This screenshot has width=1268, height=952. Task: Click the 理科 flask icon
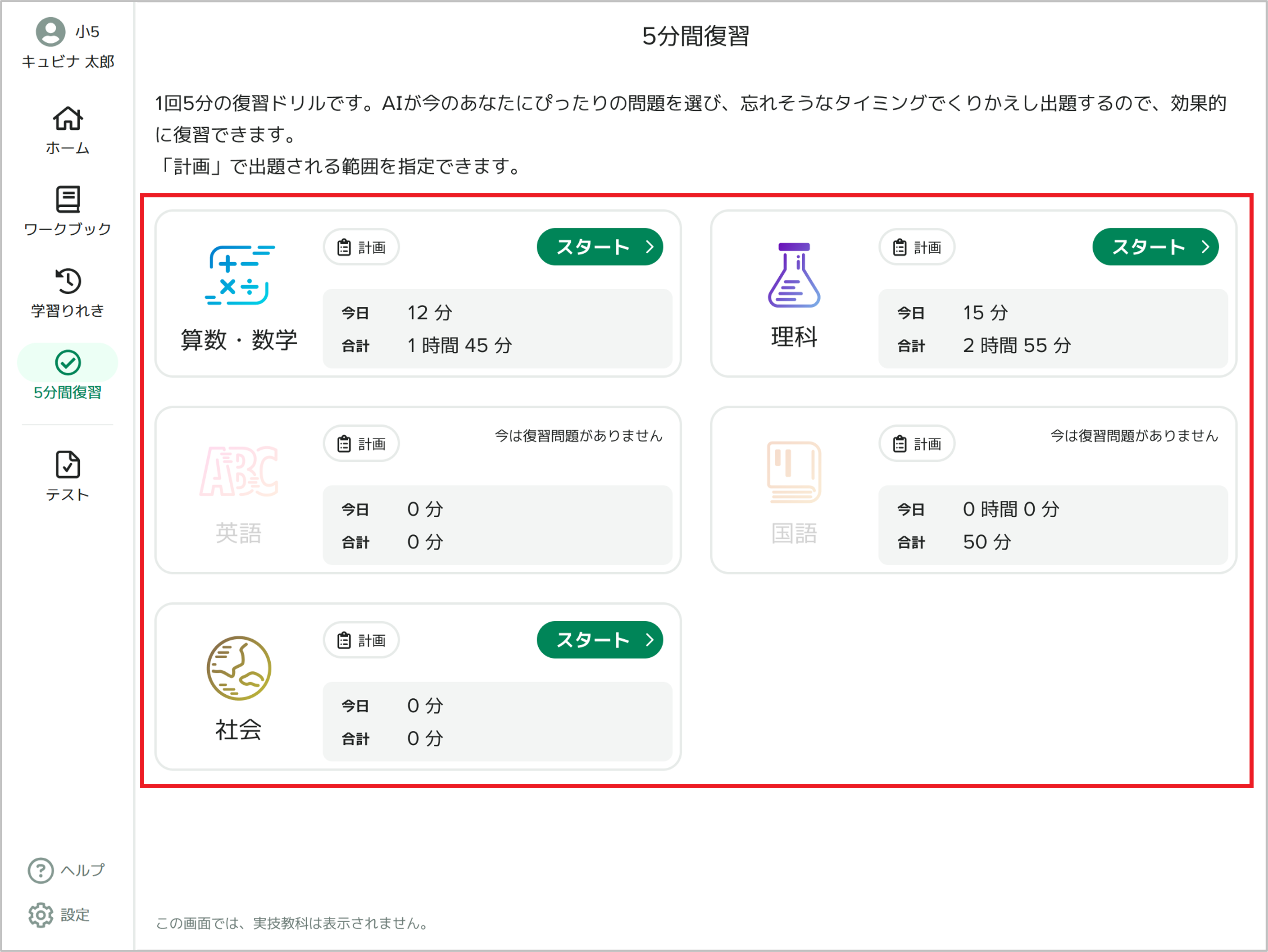point(794,275)
